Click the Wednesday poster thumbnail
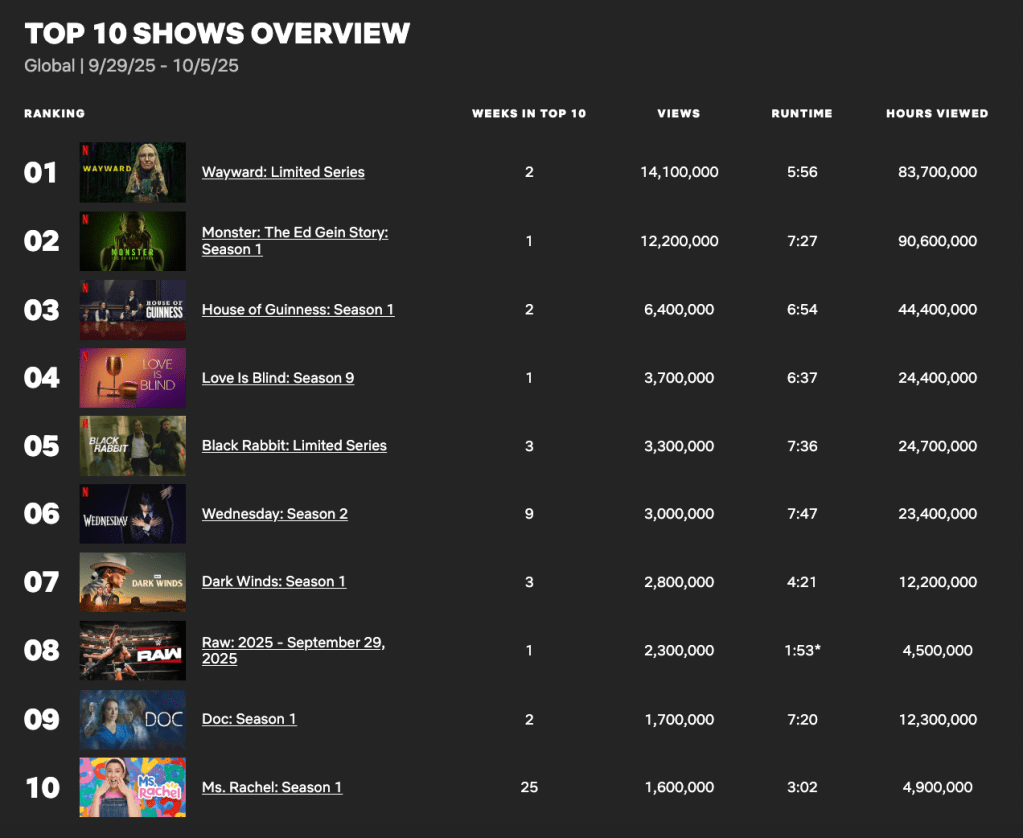Screen dimensions: 1023x838 pos(132,514)
